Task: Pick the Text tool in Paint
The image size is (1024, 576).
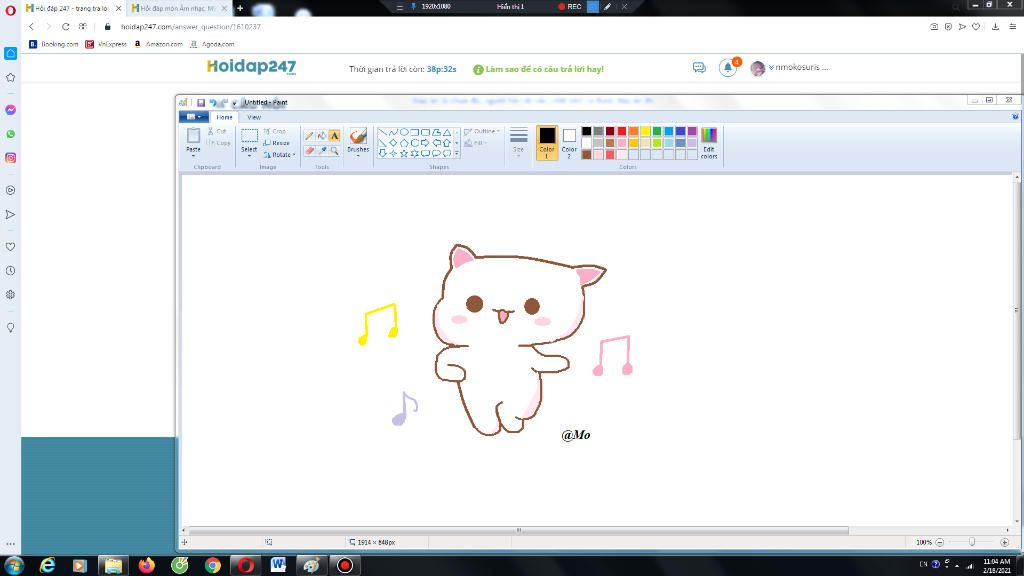Action: [x=334, y=136]
